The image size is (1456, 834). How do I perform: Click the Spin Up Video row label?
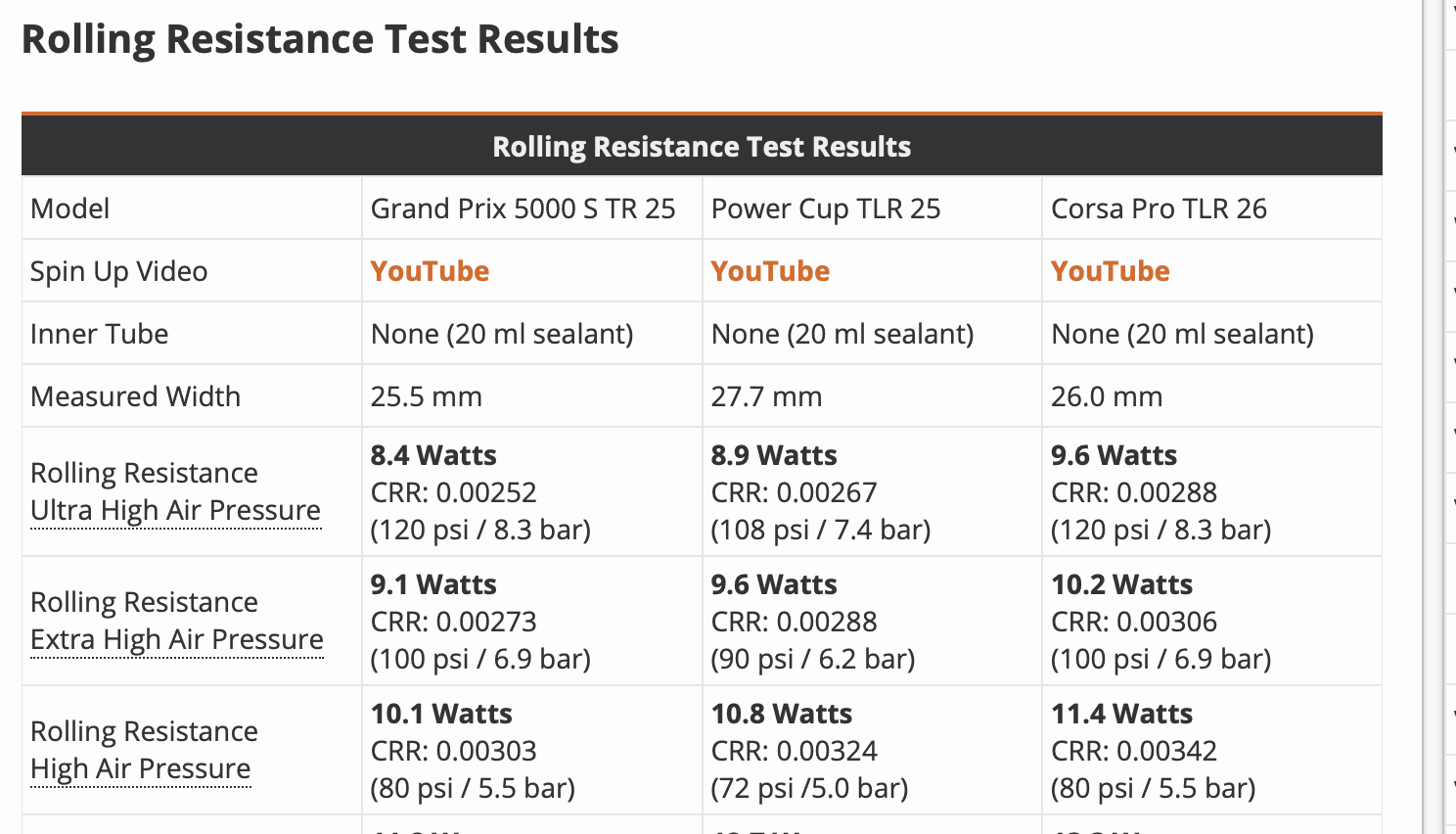pyautogui.click(x=118, y=271)
